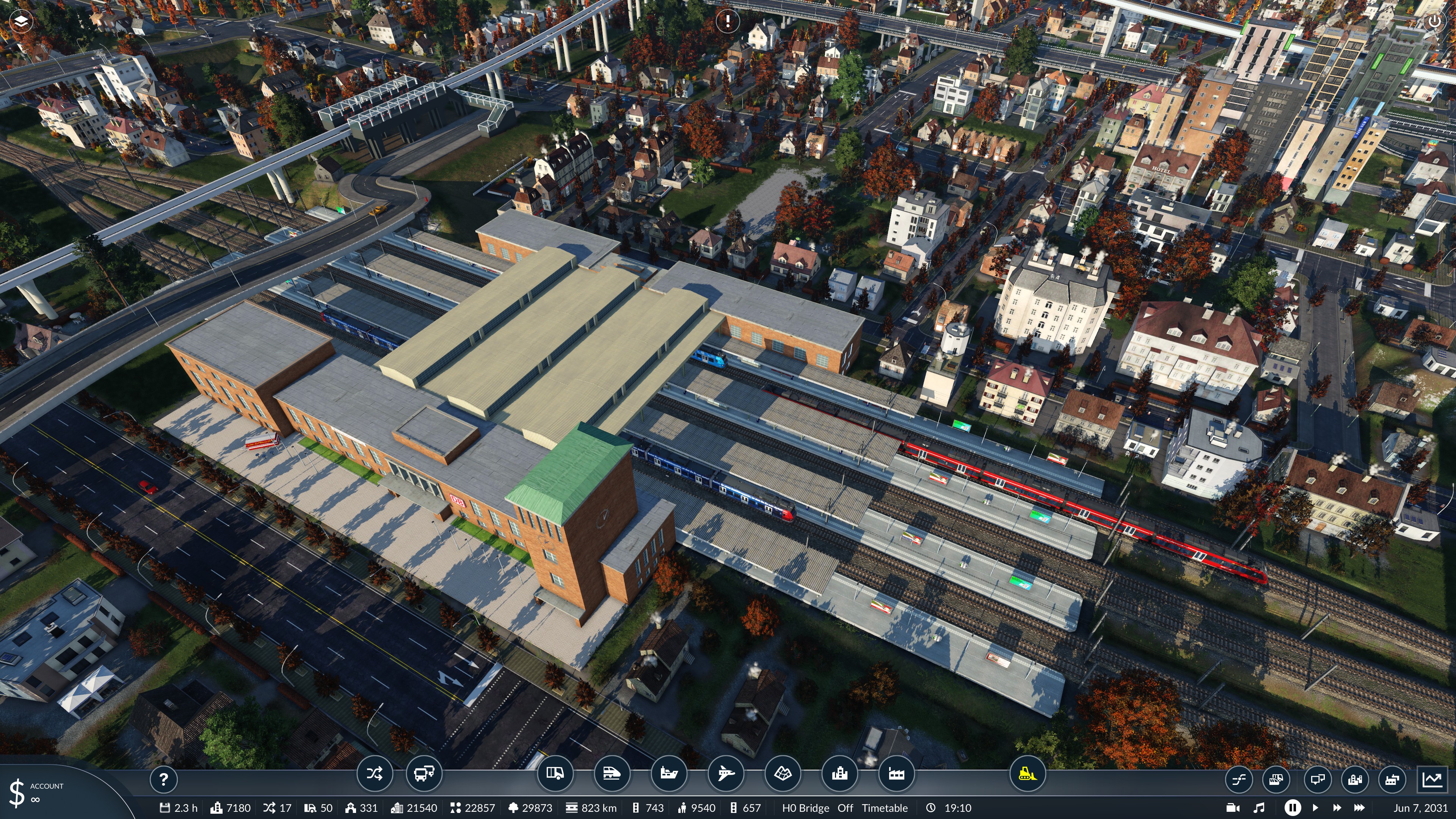
Task: Open the lines list overview icon
Action: click(1238, 780)
